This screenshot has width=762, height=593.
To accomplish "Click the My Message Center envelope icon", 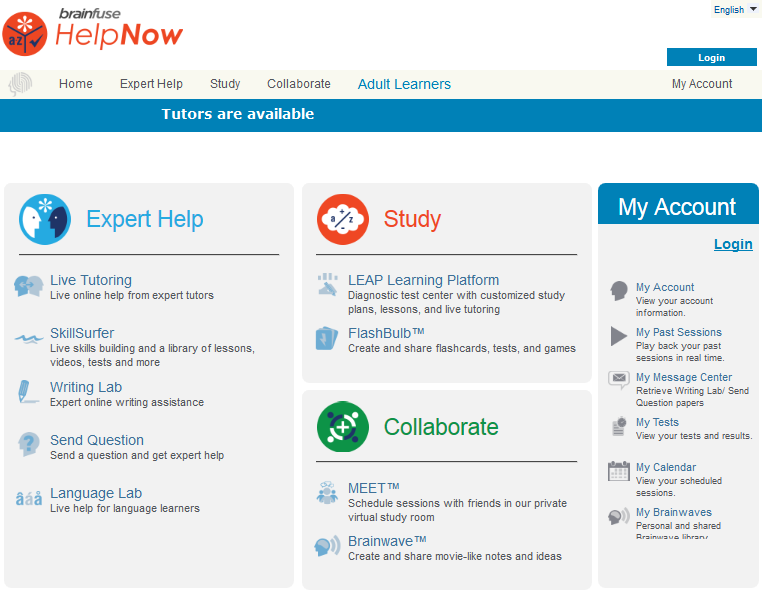I will click(619, 380).
